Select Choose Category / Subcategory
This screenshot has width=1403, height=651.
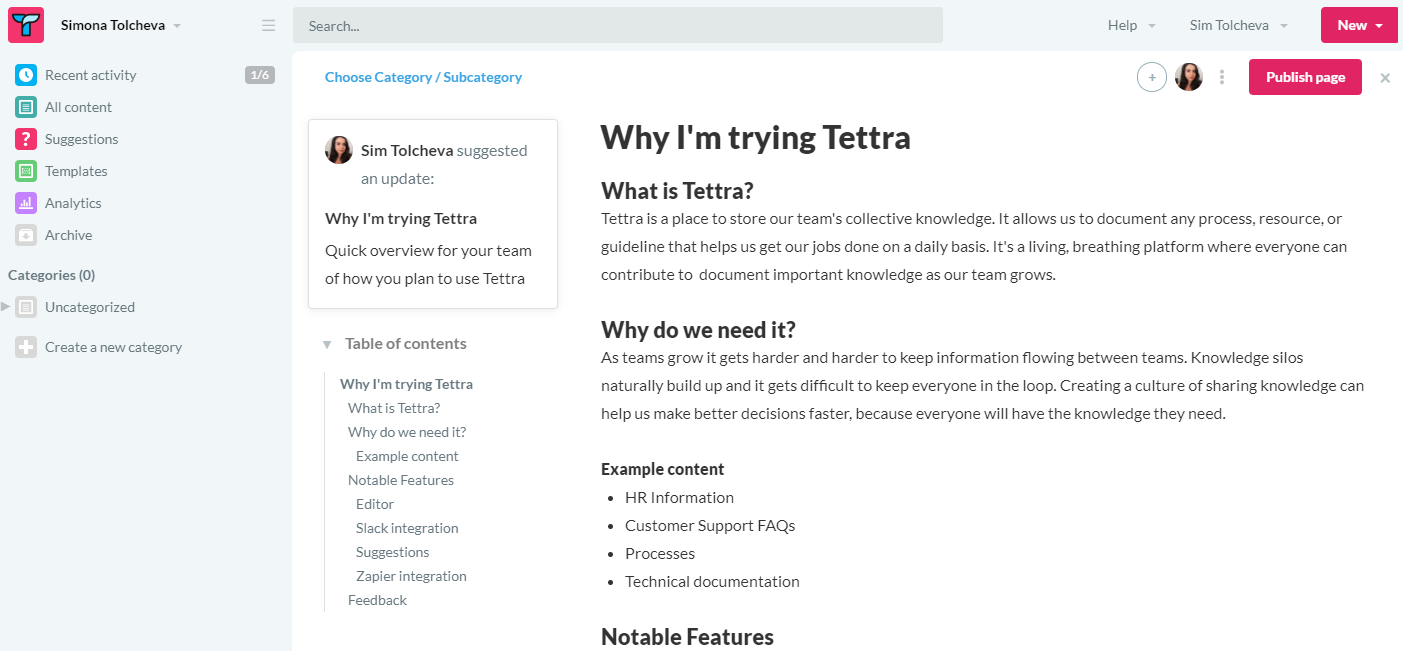point(423,77)
